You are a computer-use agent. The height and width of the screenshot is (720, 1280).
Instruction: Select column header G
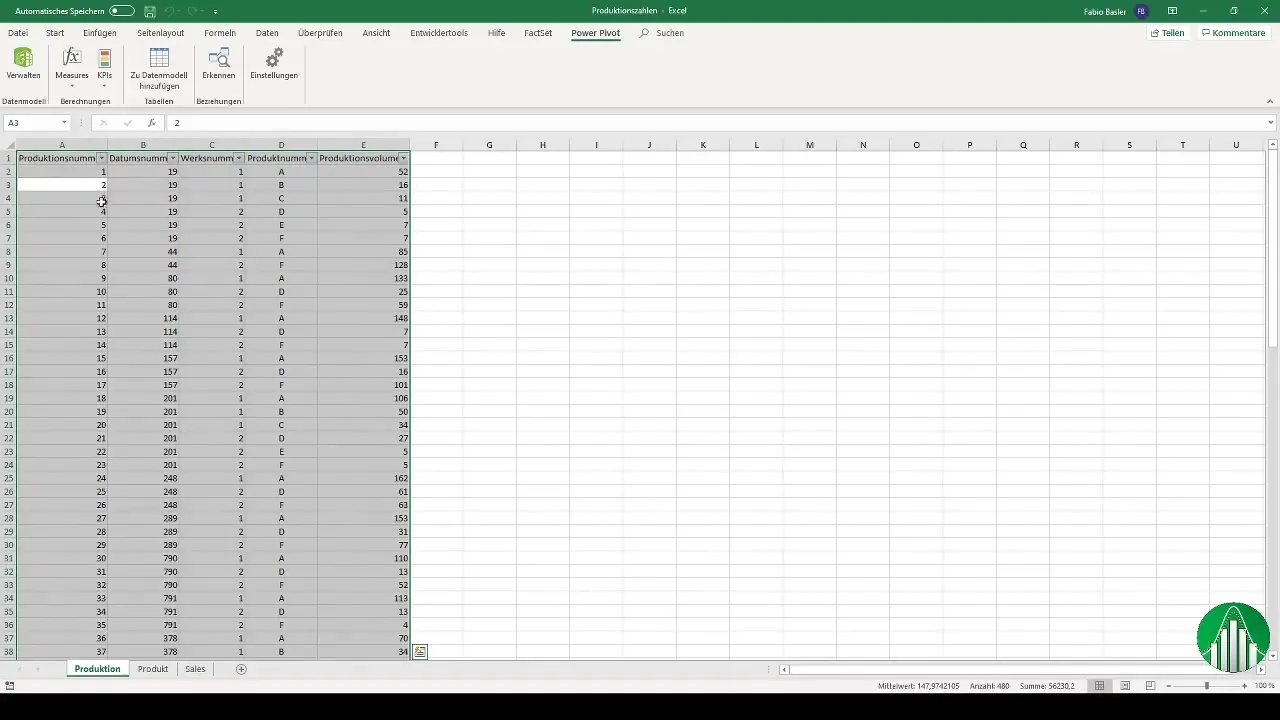(489, 145)
